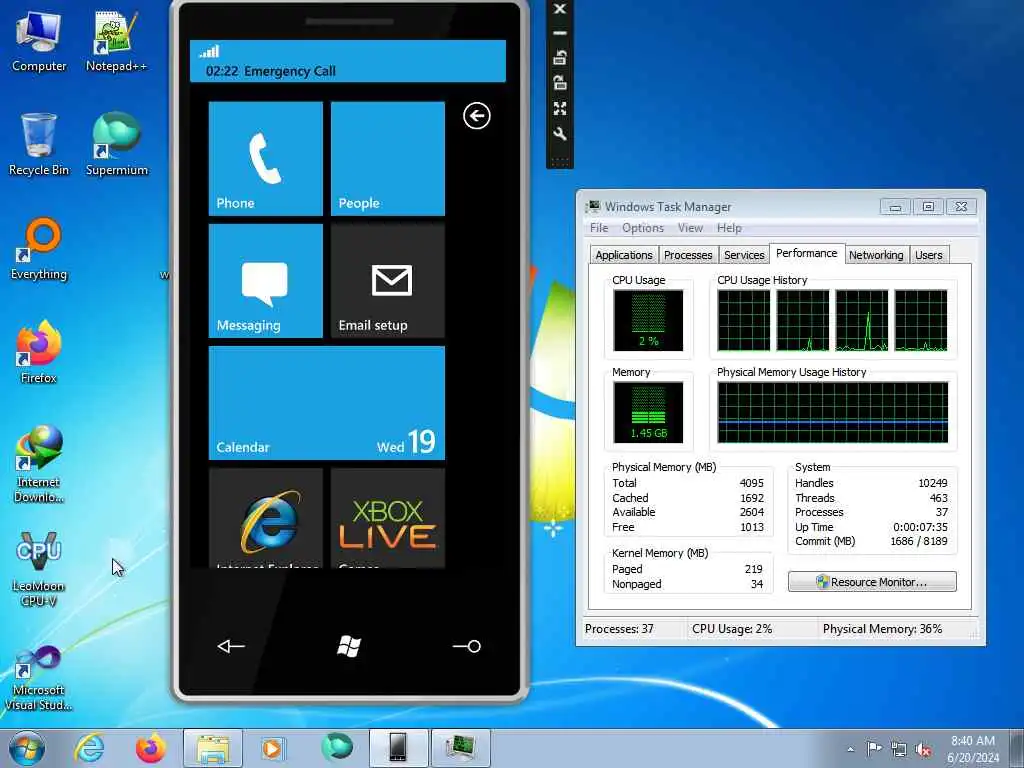Minimize the emulator from its side toolbar
Image resolution: width=1024 pixels, height=768 pixels.
560,33
